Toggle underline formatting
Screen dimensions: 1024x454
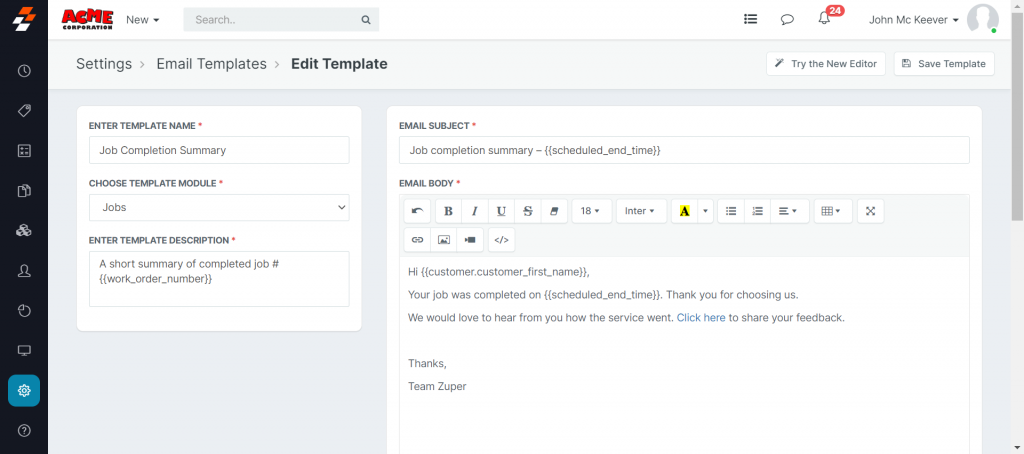coord(501,211)
